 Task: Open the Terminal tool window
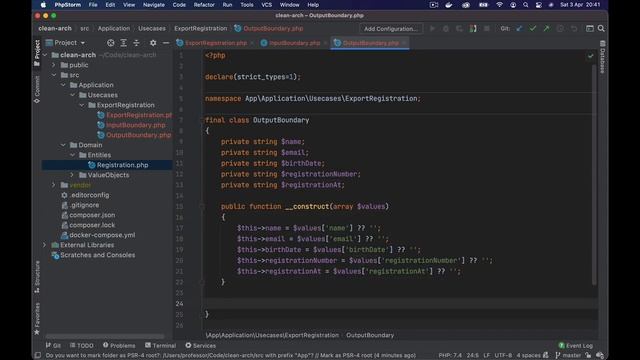point(160,345)
